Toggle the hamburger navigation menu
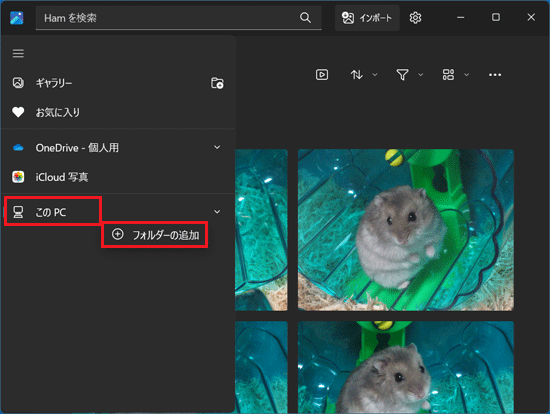 pyautogui.click(x=18, y=54)
